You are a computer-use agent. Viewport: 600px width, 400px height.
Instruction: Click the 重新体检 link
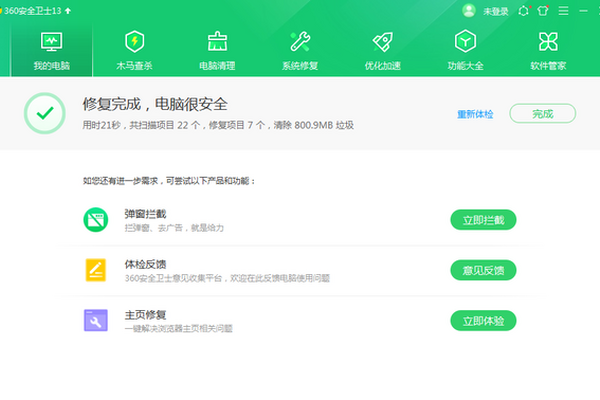pos(475,114)
